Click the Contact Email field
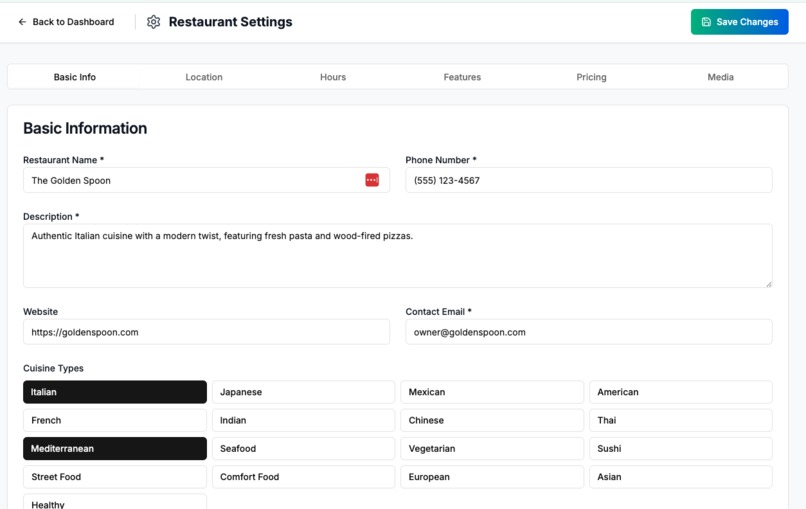806x509 pixels. pos(589,332)
